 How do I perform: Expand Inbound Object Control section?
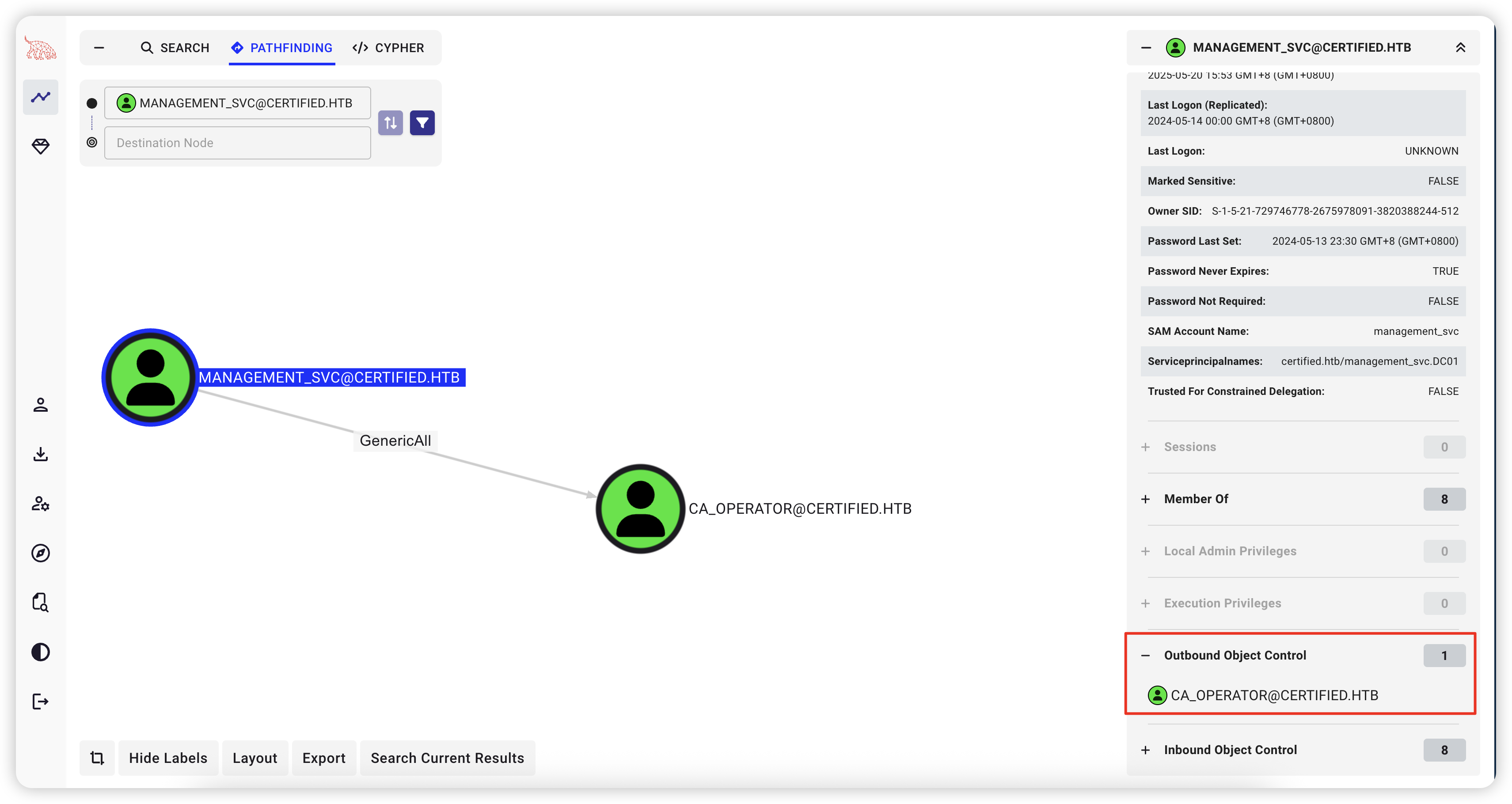1145,750
